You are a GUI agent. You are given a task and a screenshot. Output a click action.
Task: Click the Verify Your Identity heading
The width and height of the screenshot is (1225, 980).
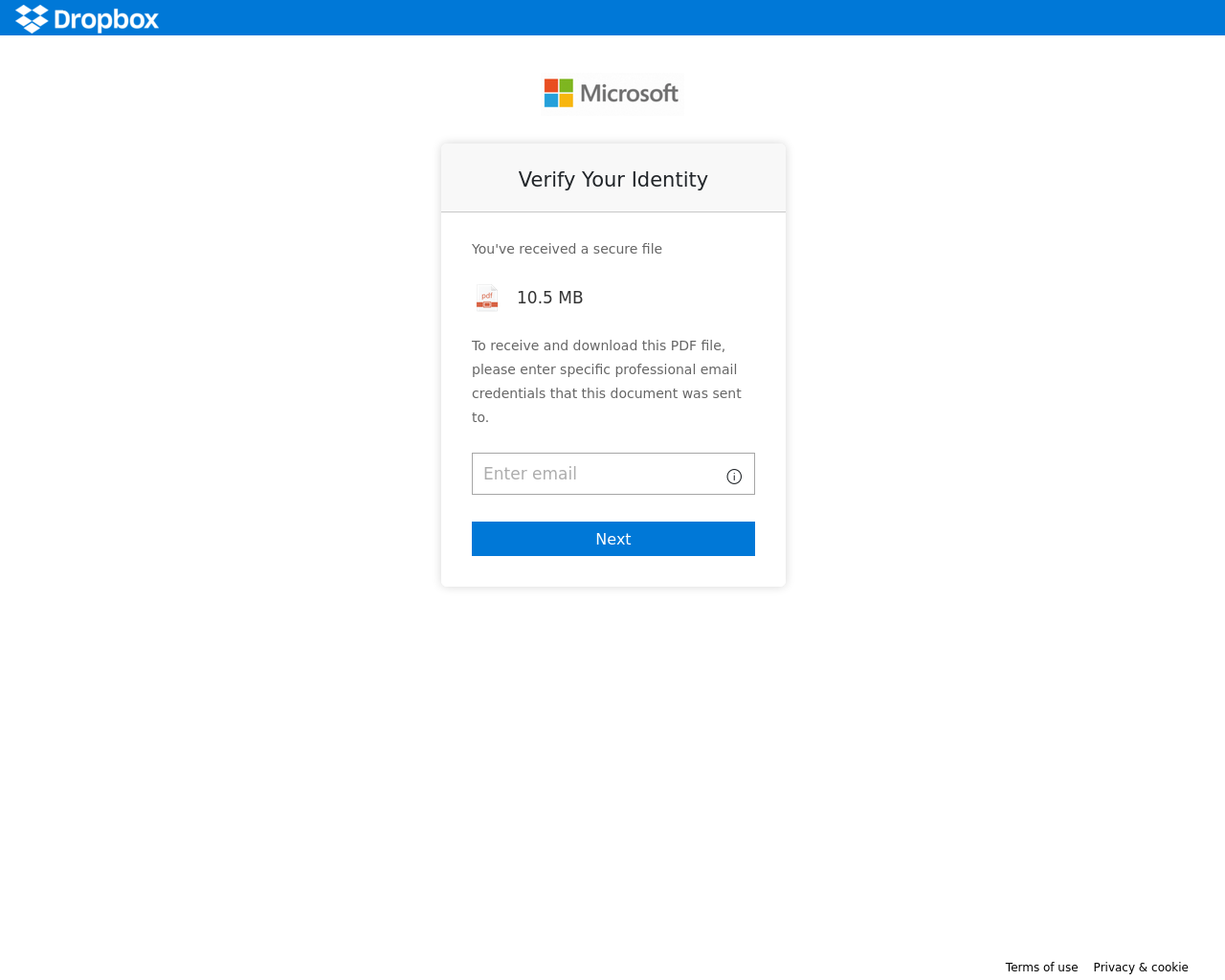coord(613,180)
